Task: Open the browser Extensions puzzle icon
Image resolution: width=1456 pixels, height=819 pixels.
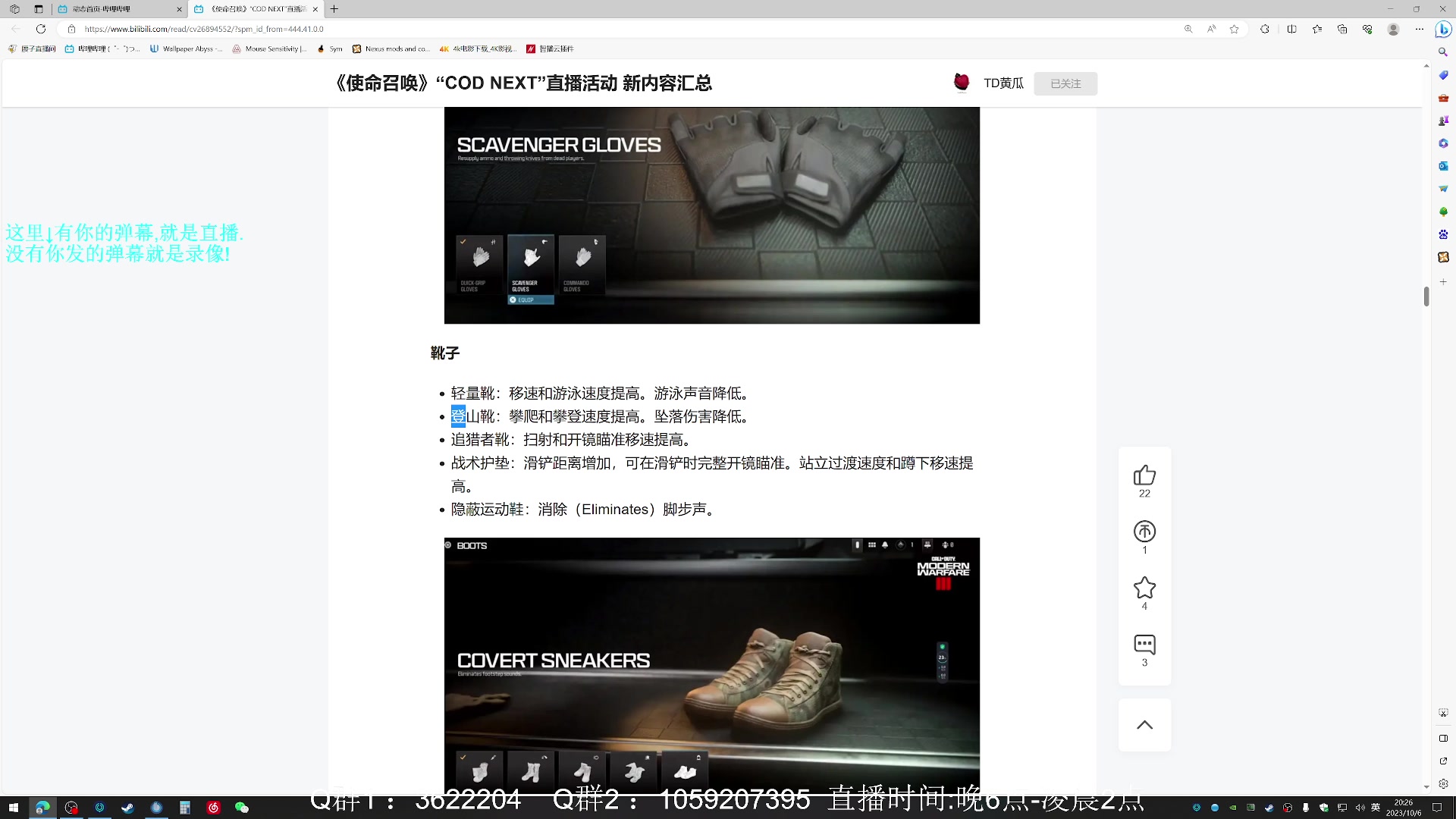Action: tap(1264, 29)
